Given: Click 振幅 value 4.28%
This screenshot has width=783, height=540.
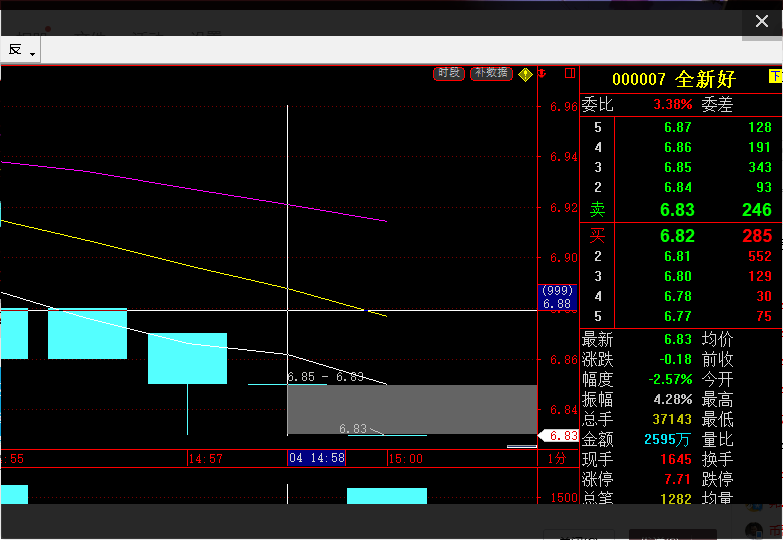Looking at the screenshot, I should (x=673, y=399).
